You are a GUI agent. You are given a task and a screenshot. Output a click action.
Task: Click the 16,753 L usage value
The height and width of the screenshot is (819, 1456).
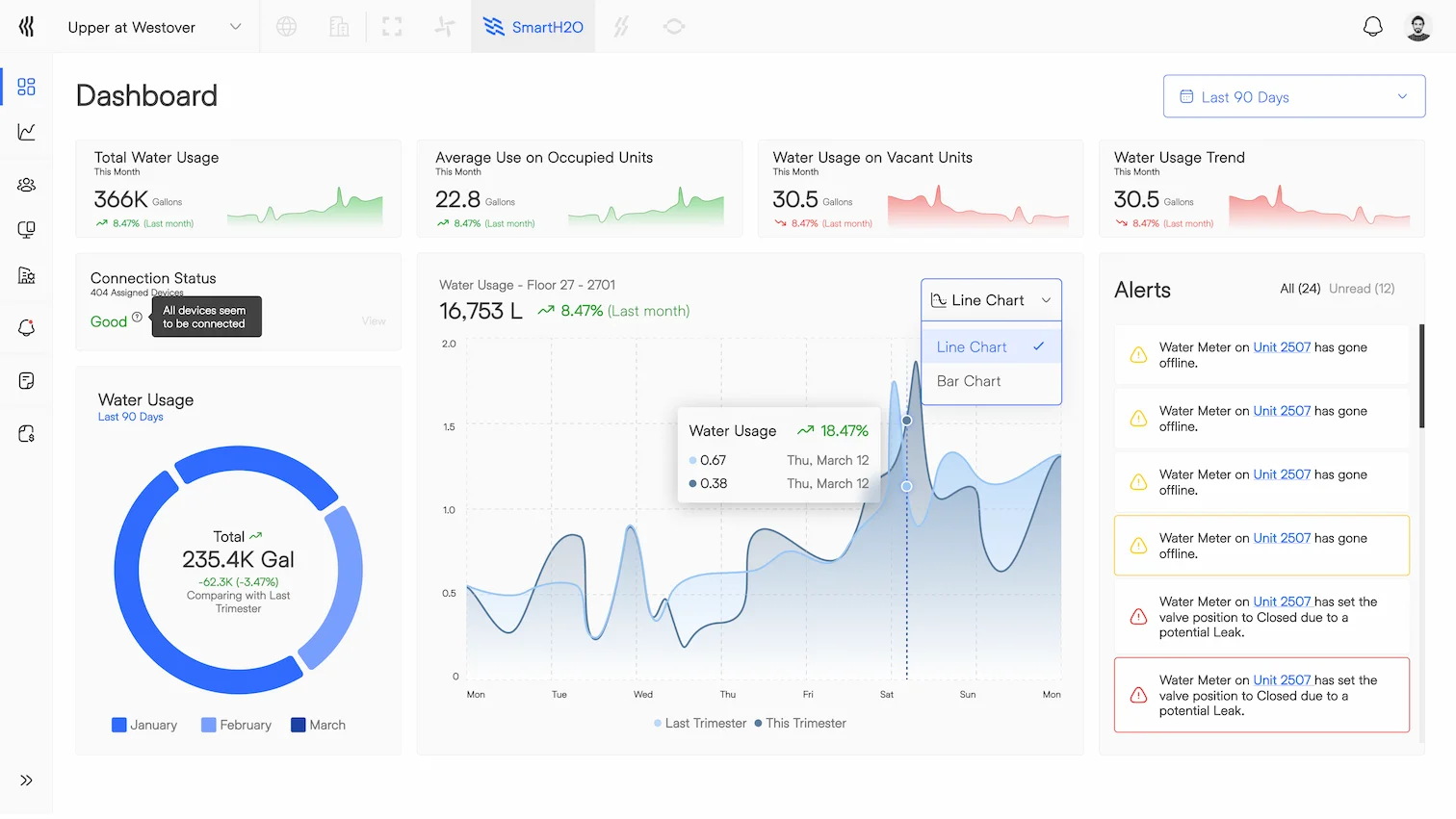pos(481,311)
